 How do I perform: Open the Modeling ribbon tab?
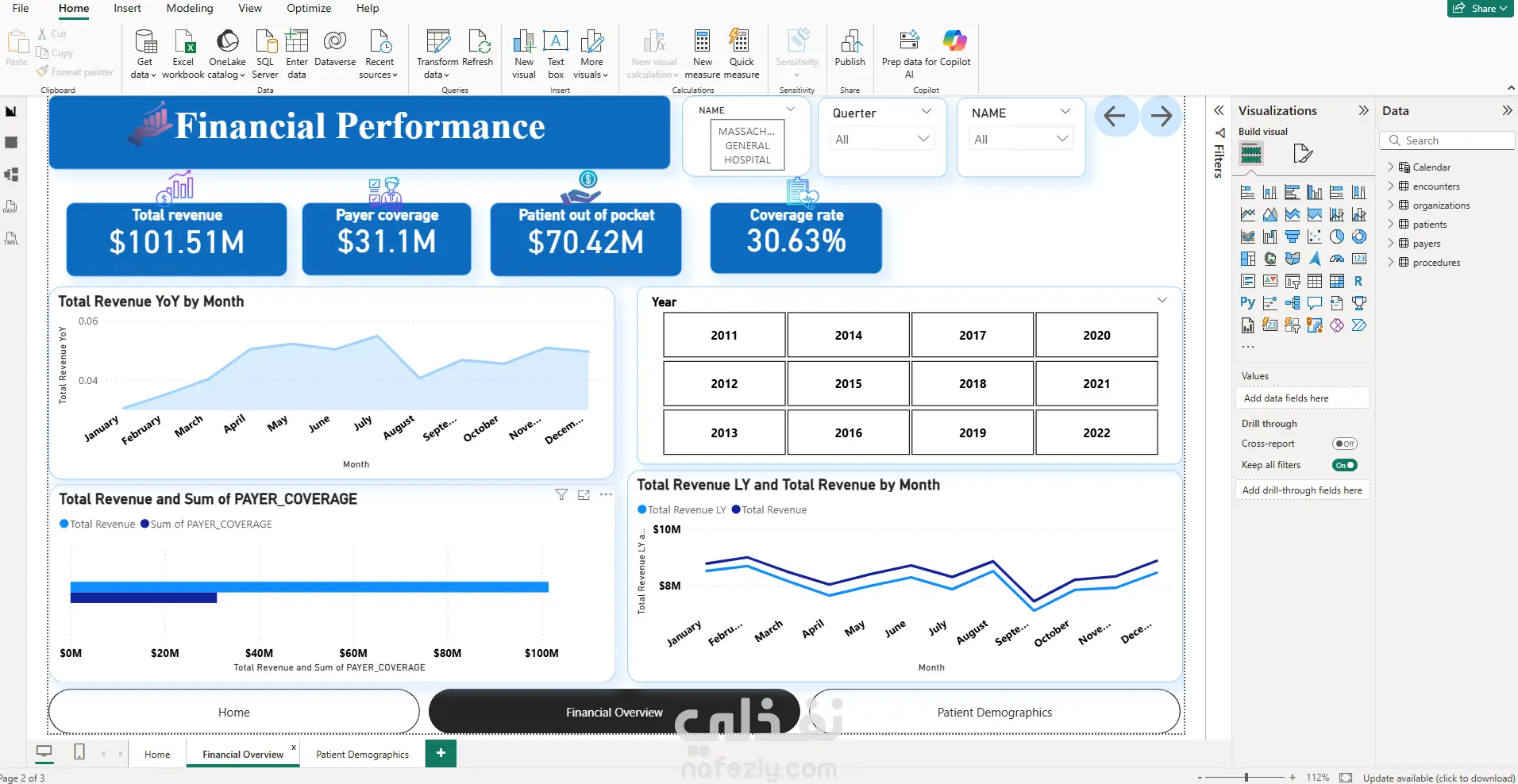click(189, 8)
